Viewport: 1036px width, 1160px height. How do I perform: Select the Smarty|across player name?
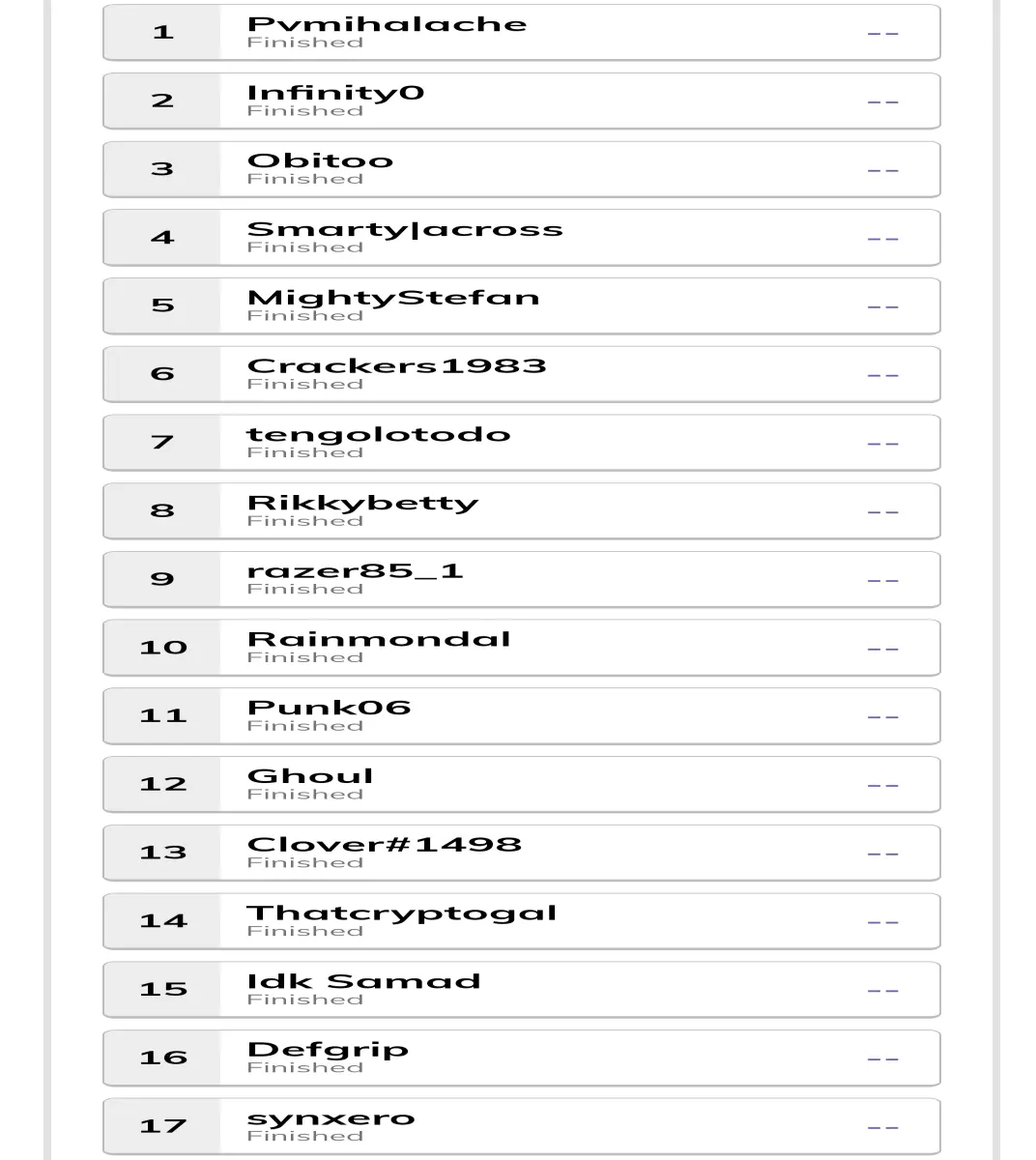(405, 230)
